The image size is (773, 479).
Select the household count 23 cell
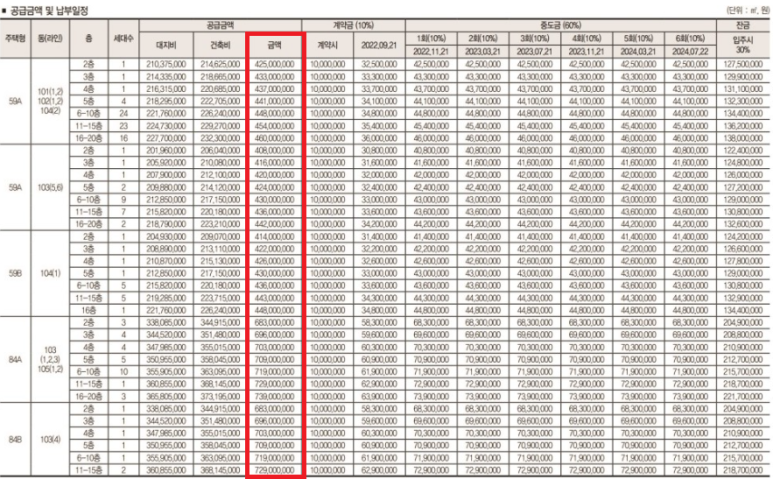(123, 126)
